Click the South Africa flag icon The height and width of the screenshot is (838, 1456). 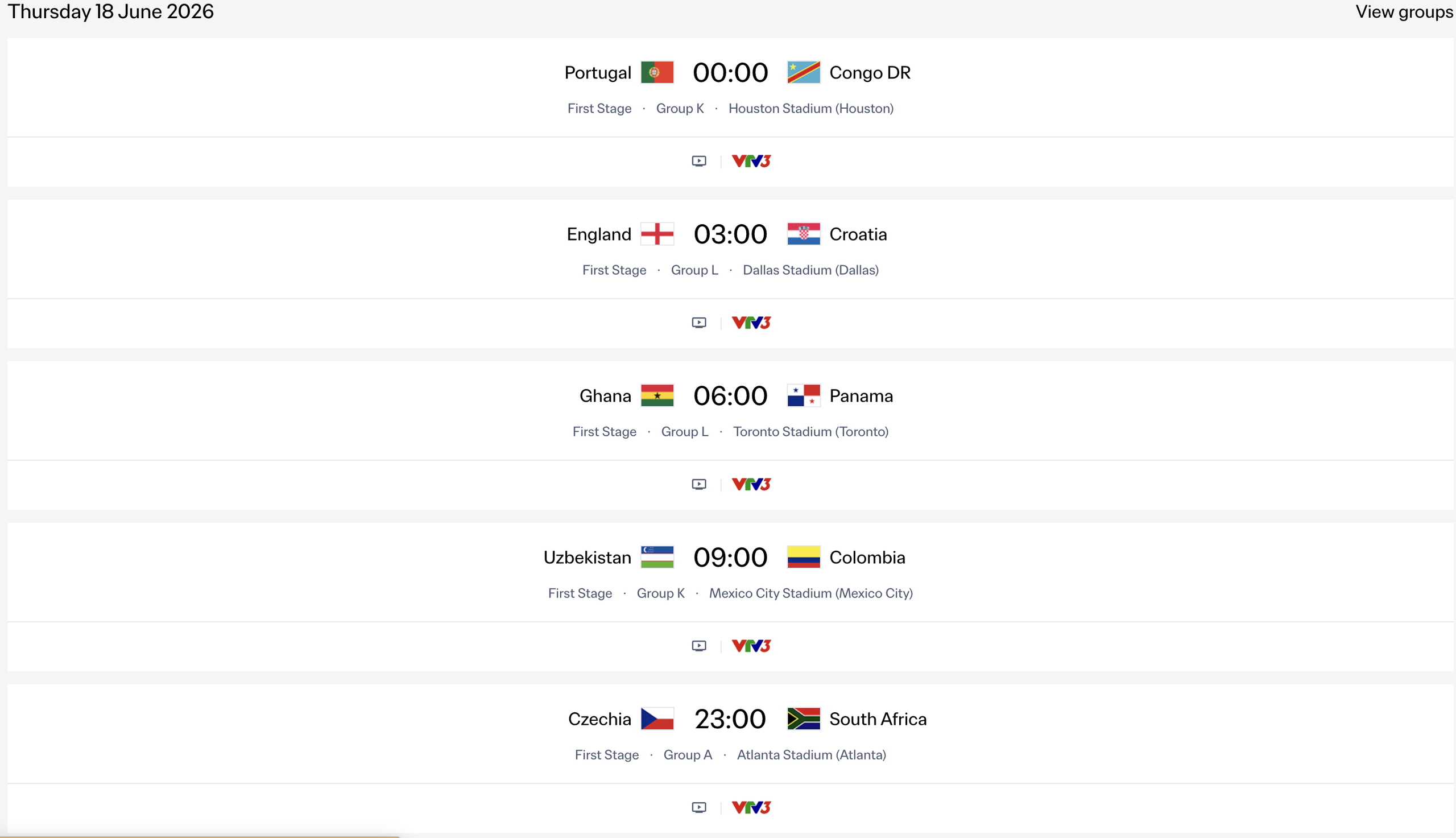point(803,719)
